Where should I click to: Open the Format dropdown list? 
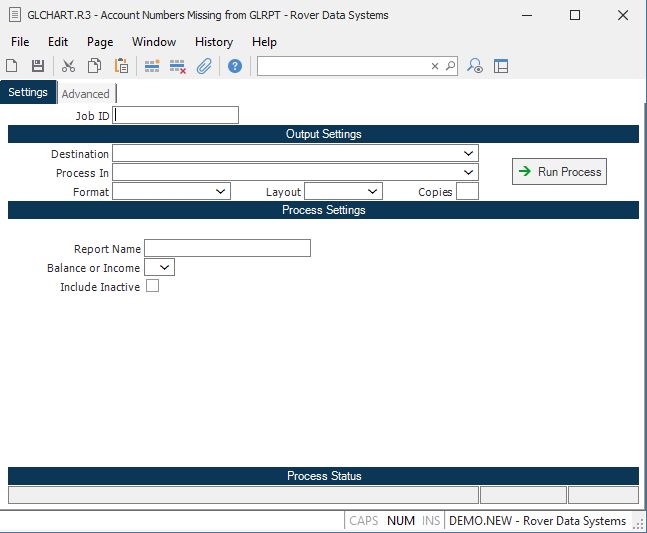click(x=221, y=191)
